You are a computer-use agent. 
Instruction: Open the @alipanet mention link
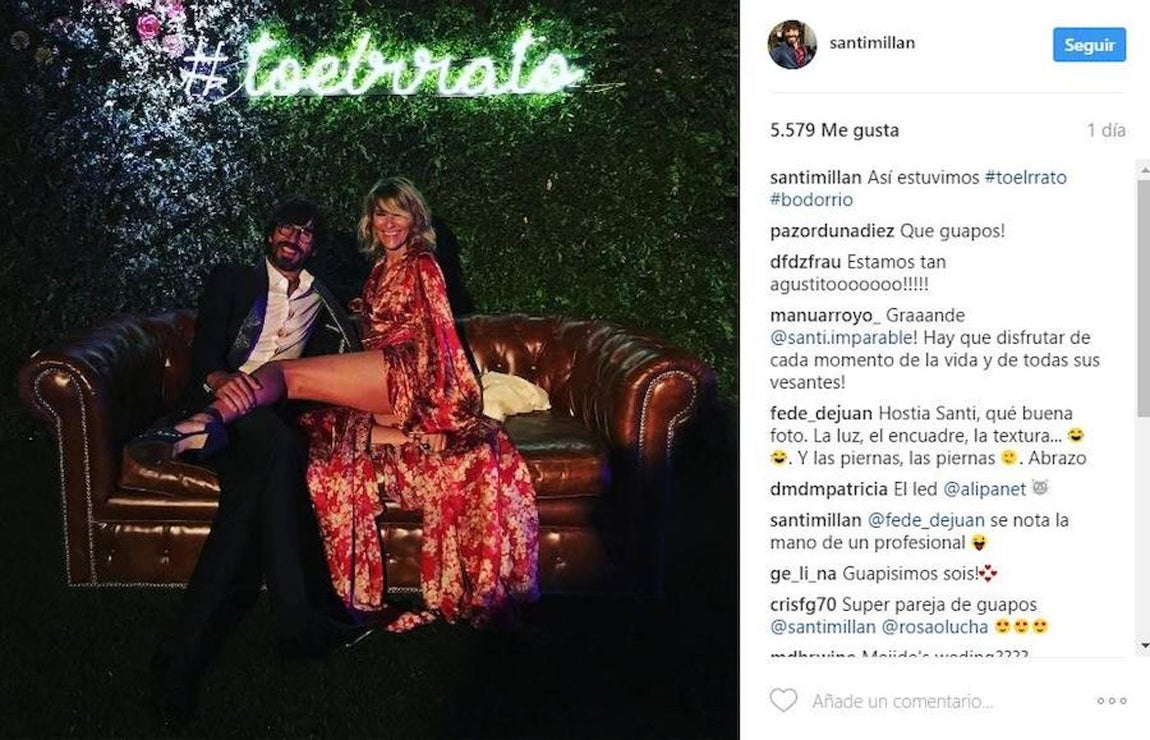[x=984, y=488]
